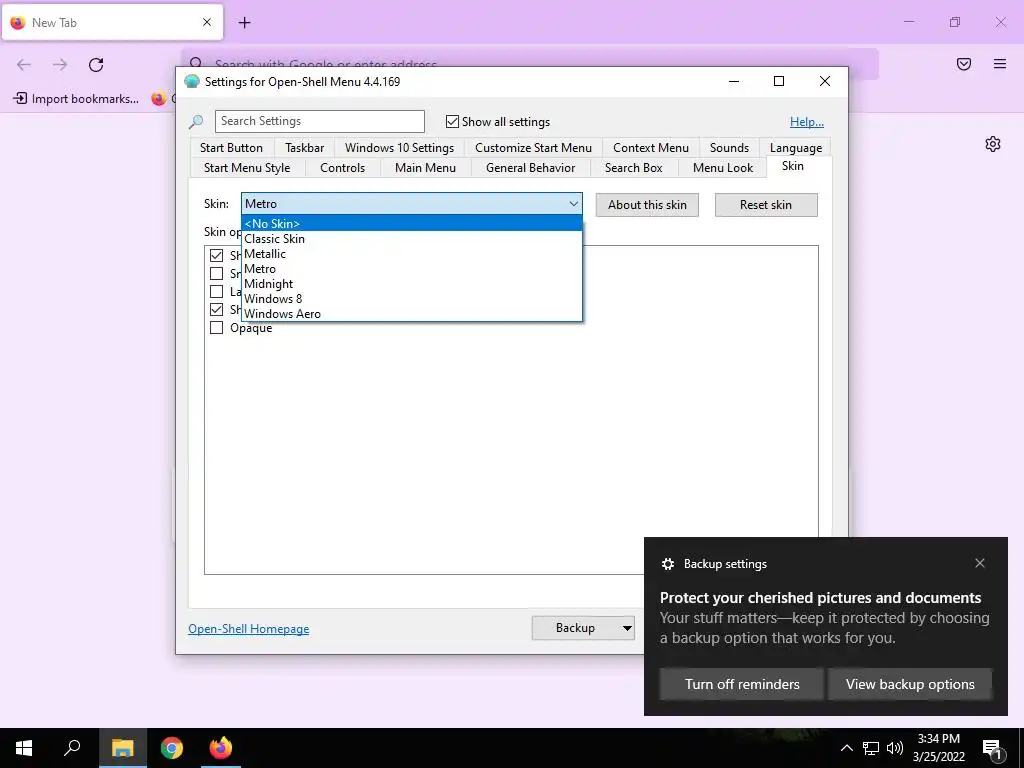The width and height of the screenshot is (1024, 768).
Task: Open the Menu Look tab
Action: point(723,168)
